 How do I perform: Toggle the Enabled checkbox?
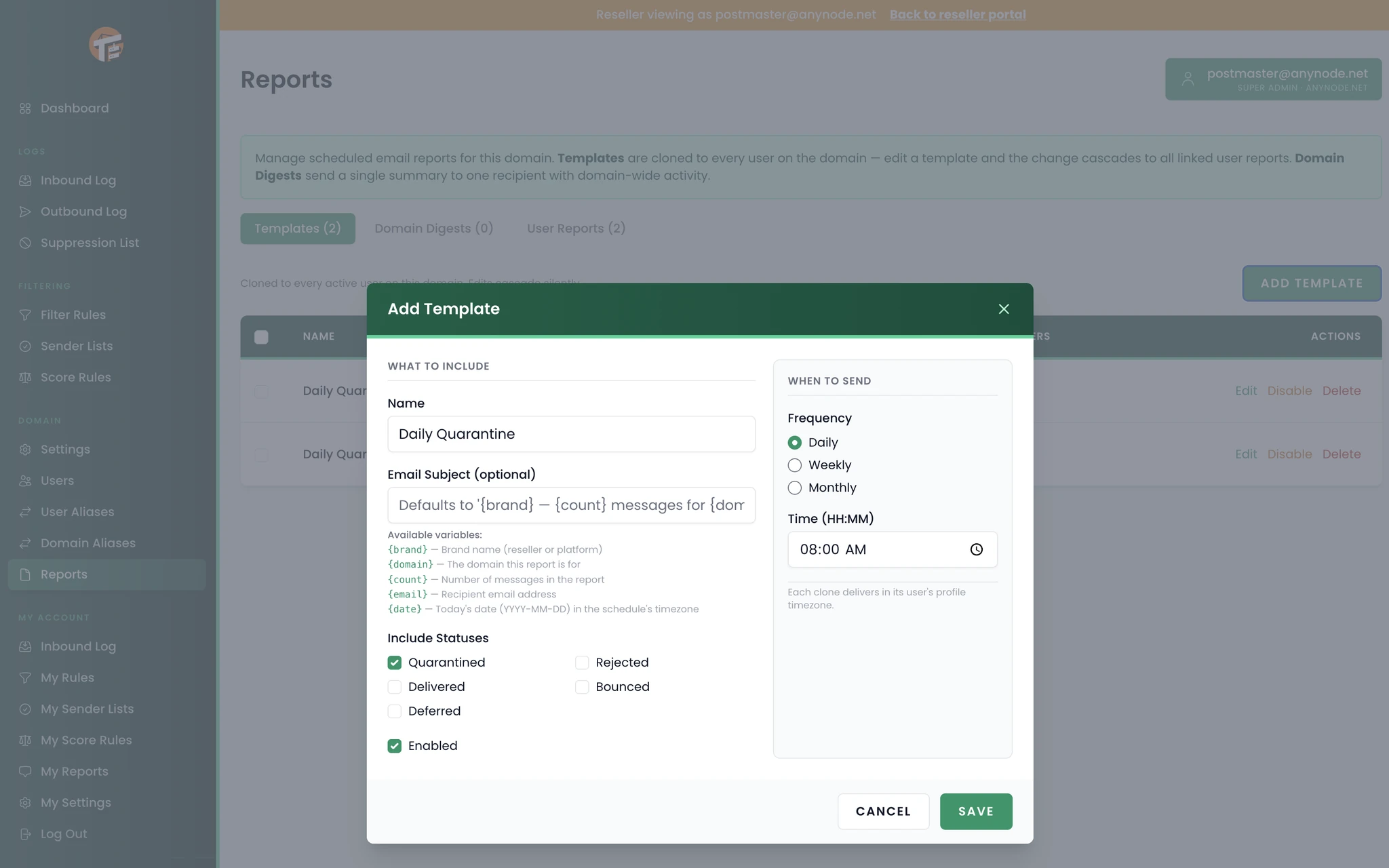click(x=394, y=746)
